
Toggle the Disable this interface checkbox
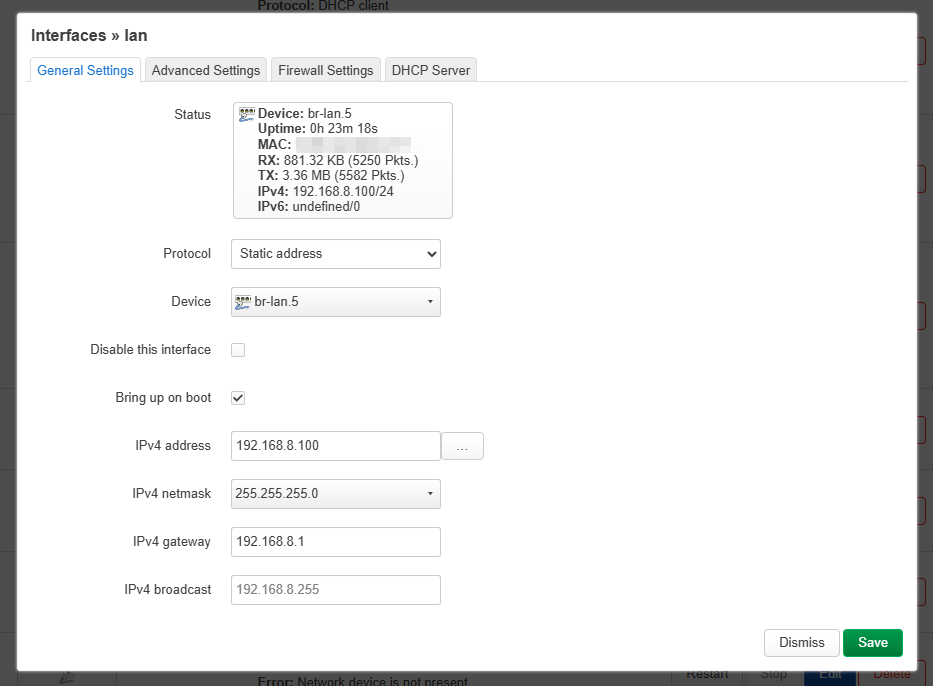[x=238, y=350]
